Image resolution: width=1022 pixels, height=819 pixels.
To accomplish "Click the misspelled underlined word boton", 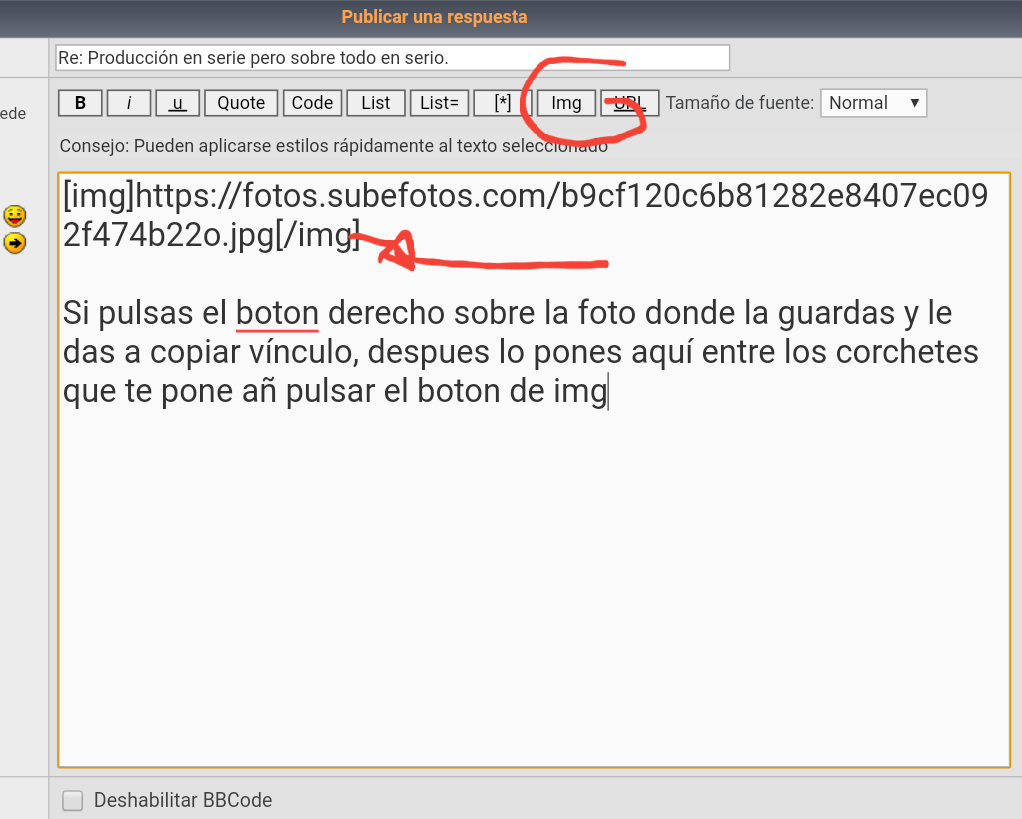I will coord(277,313).
